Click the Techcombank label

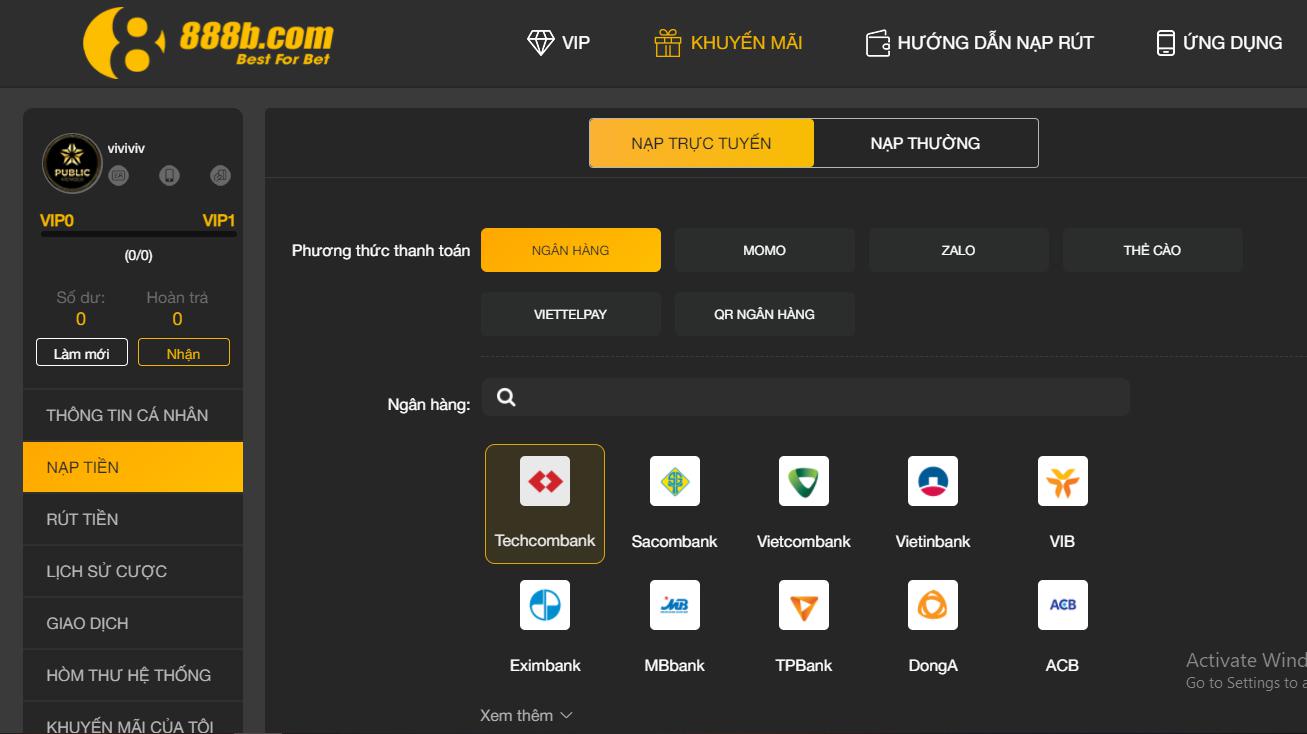click(x=545, y=541)
